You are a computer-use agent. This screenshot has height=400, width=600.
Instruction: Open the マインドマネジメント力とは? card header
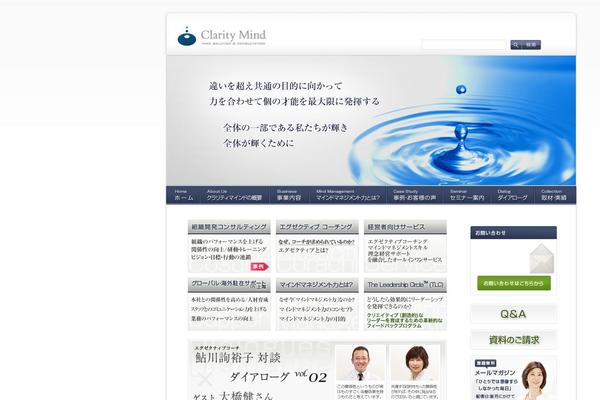click(317, 285)
